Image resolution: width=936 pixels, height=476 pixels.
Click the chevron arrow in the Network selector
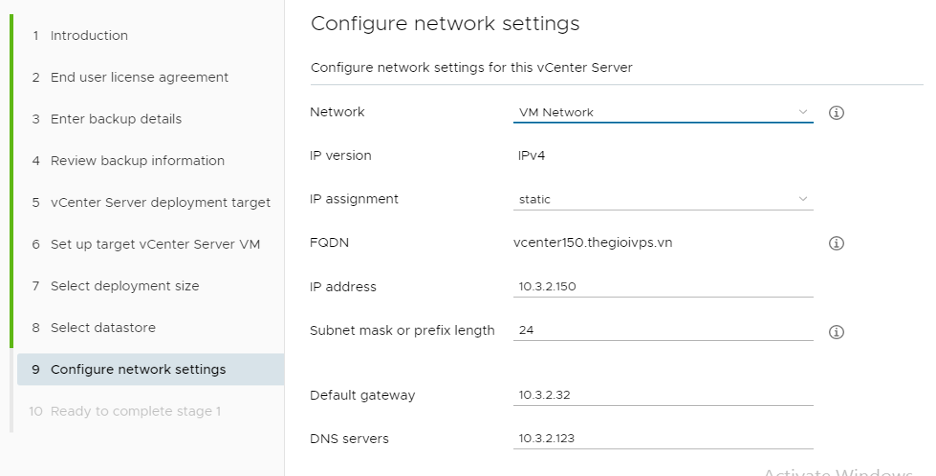click(x=803, y=112)
